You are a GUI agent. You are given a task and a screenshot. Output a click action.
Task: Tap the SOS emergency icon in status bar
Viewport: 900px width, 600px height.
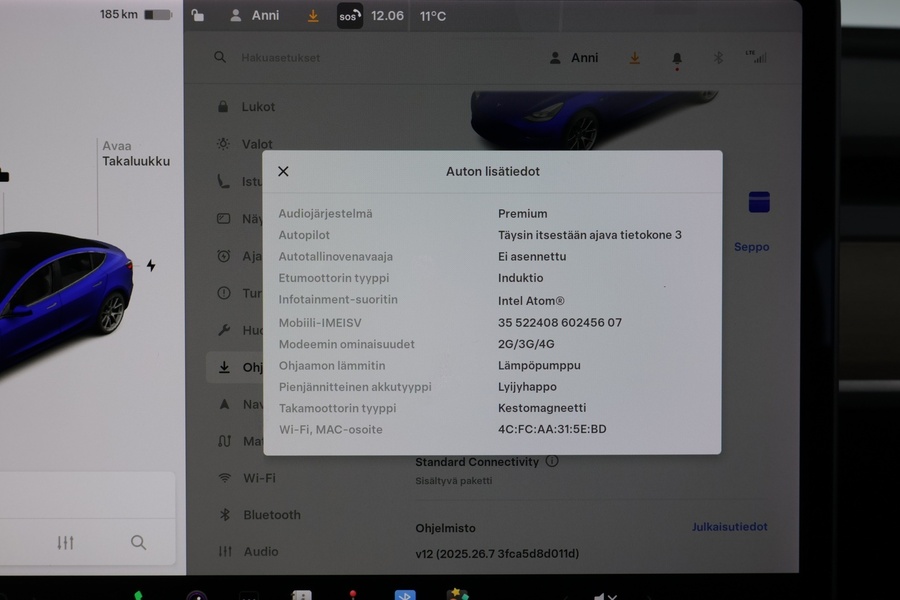[x=349, y=16]
